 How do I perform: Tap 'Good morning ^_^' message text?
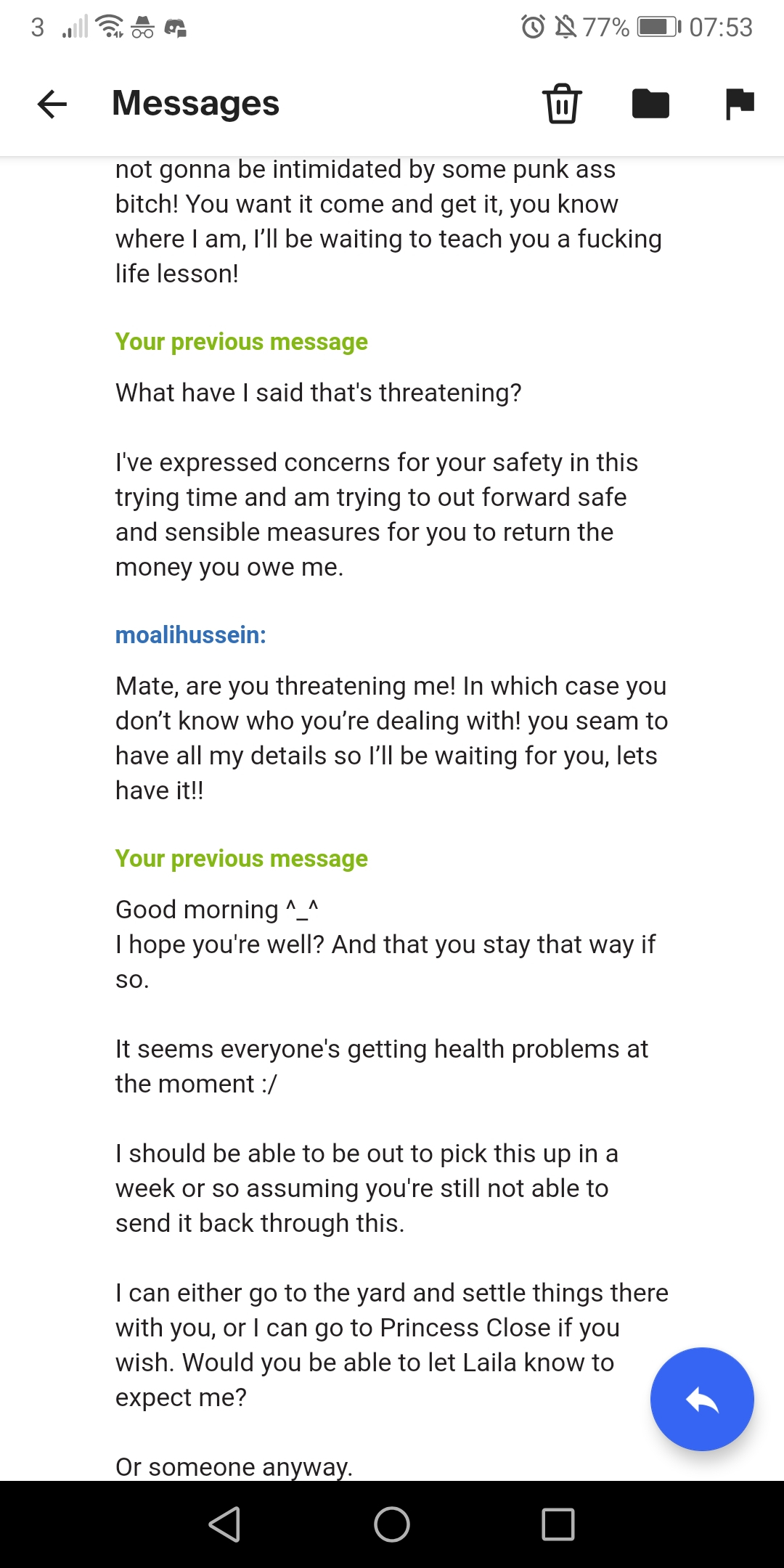click(x=217, y=910)
